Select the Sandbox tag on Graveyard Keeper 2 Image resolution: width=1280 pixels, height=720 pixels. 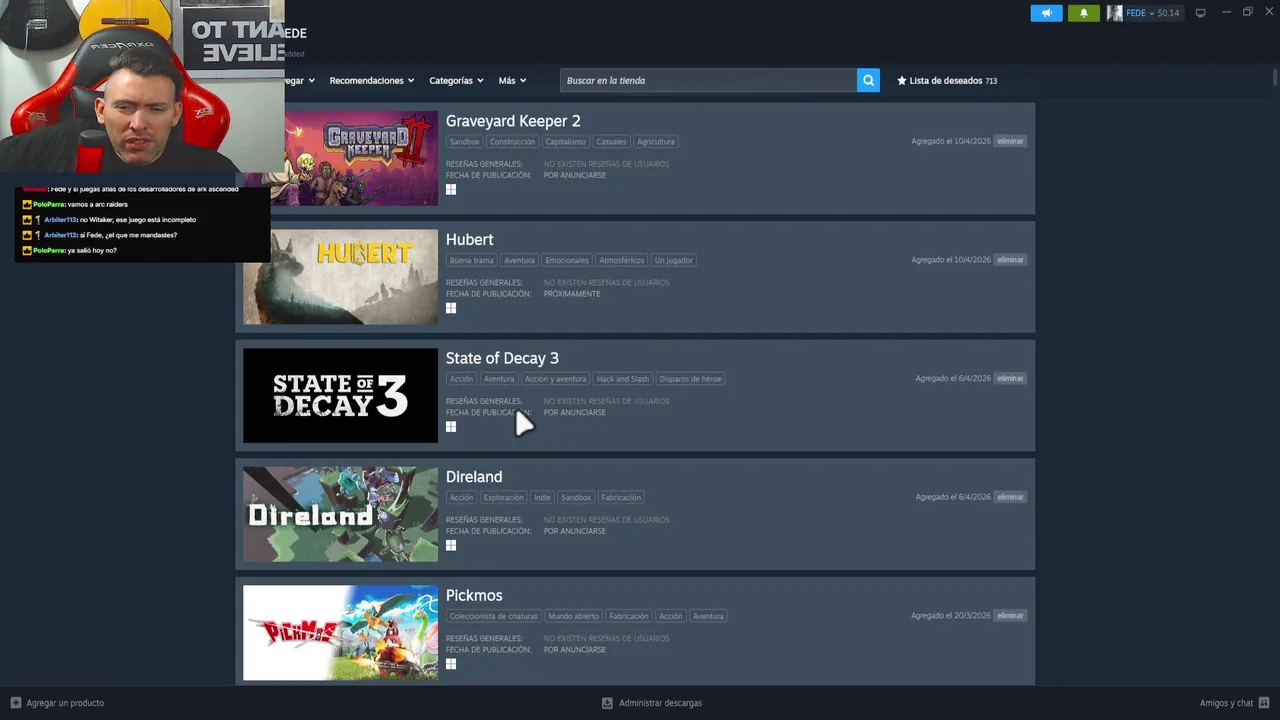[464, 142]
